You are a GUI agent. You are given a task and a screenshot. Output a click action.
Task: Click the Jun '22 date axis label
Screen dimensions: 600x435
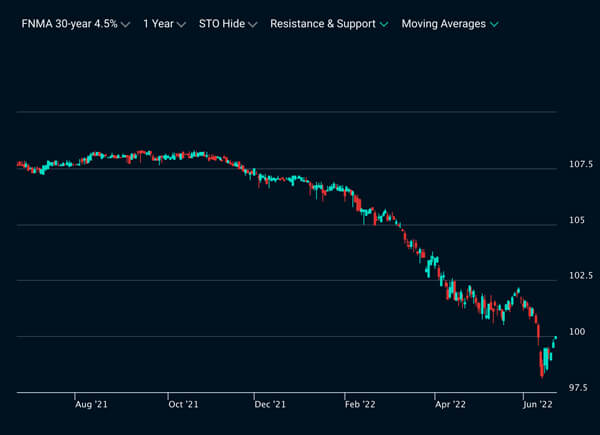click(538, 404)
